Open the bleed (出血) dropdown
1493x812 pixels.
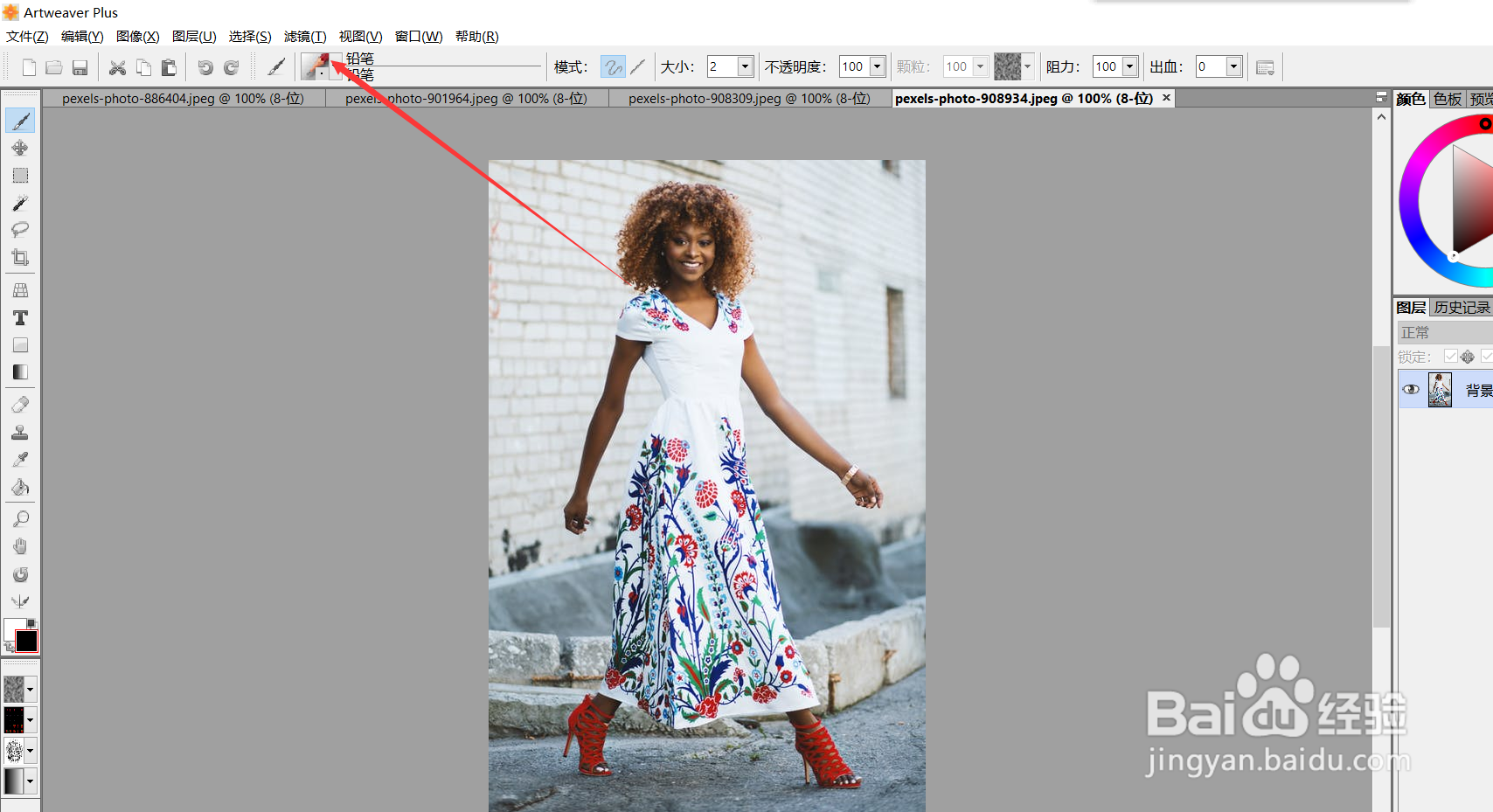[x=1233, y=66]
